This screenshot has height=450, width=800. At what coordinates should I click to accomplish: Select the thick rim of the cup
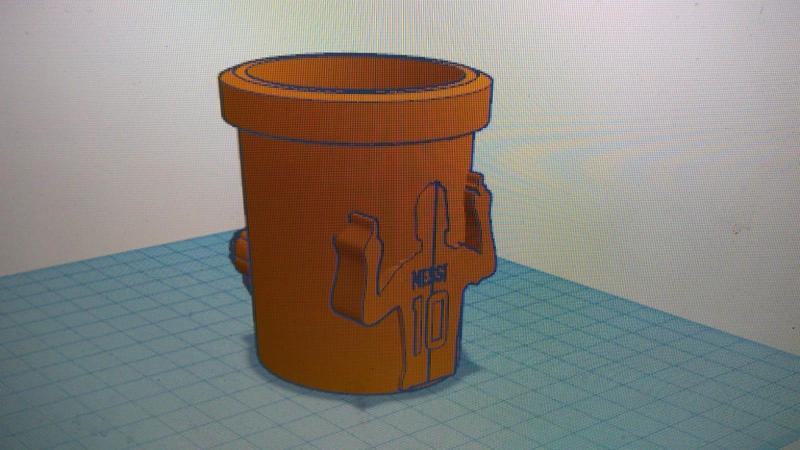point(356,99)
